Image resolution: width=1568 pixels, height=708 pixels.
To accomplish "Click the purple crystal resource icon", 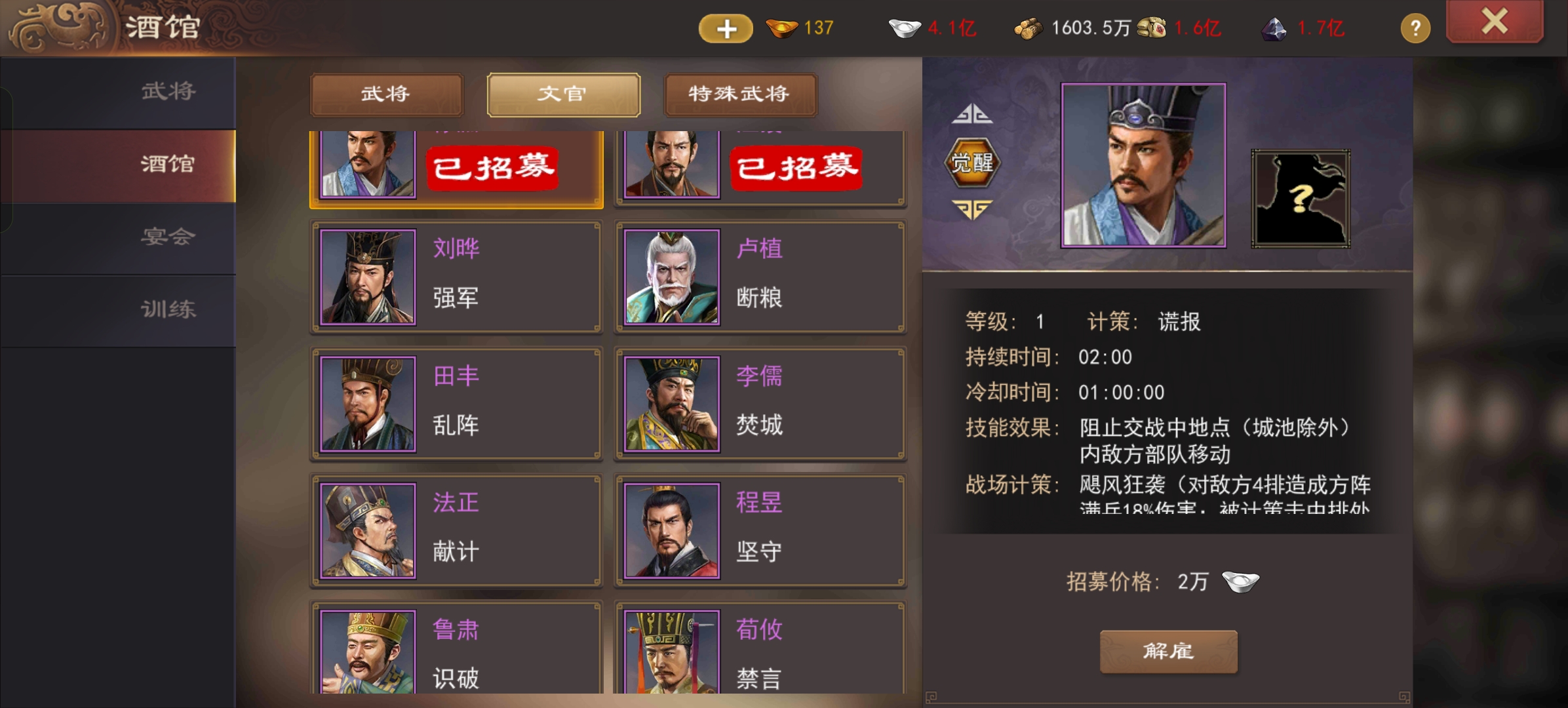I will pyautogui.click(x=1274, y=29).
